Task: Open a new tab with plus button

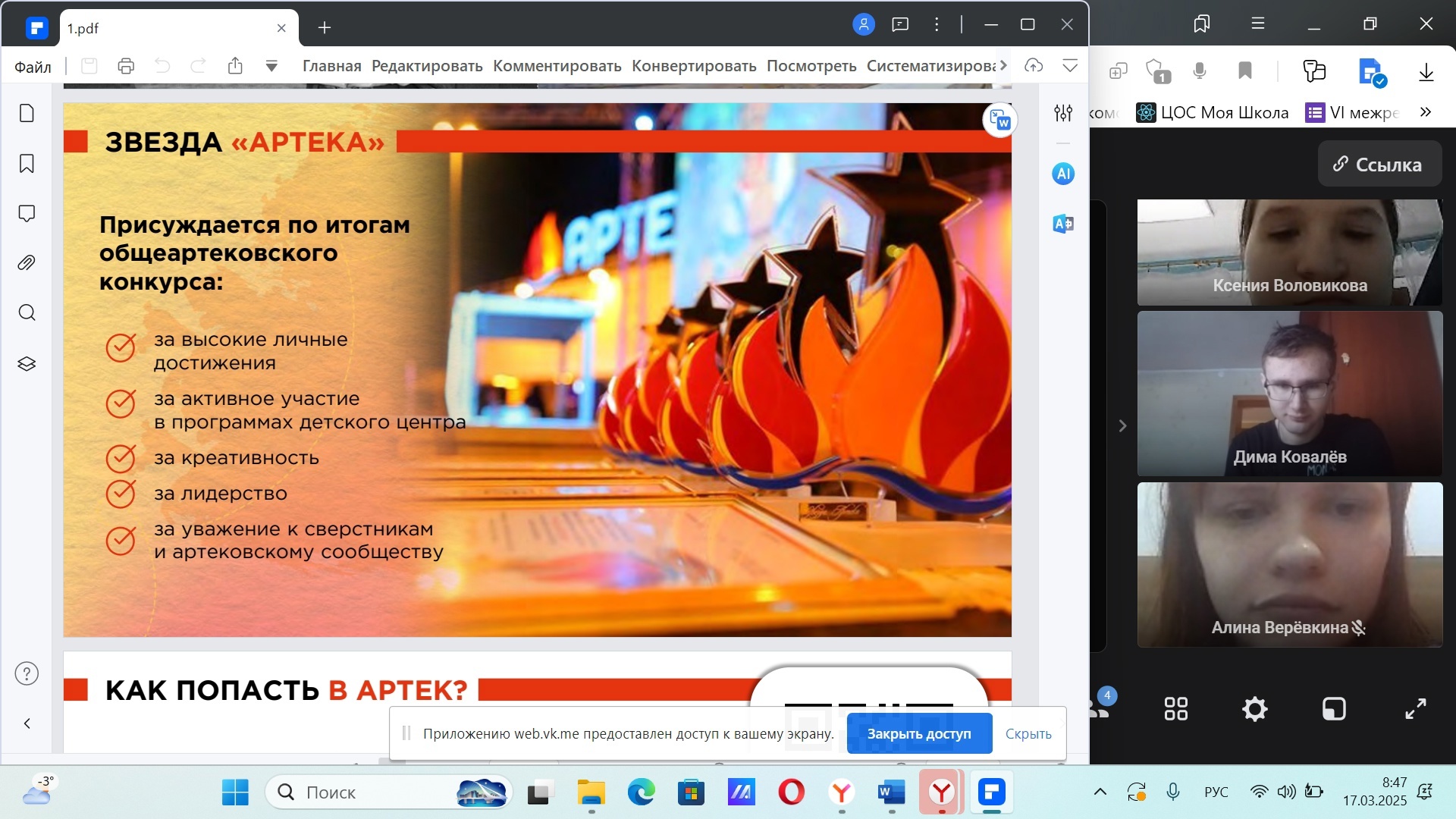Action: [x=325, y=28]
